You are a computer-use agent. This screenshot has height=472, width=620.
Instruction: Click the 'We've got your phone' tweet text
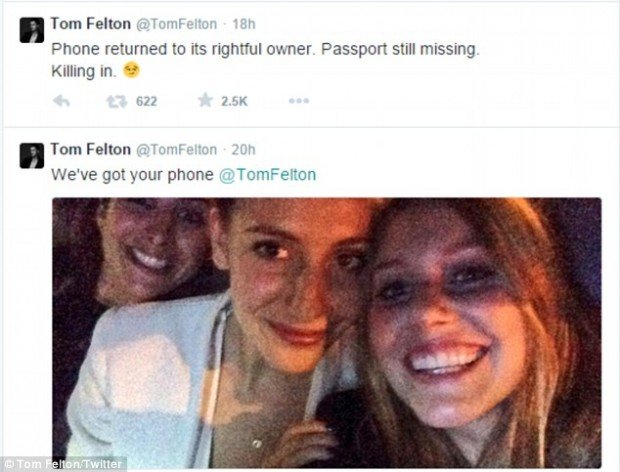[134, 174]
